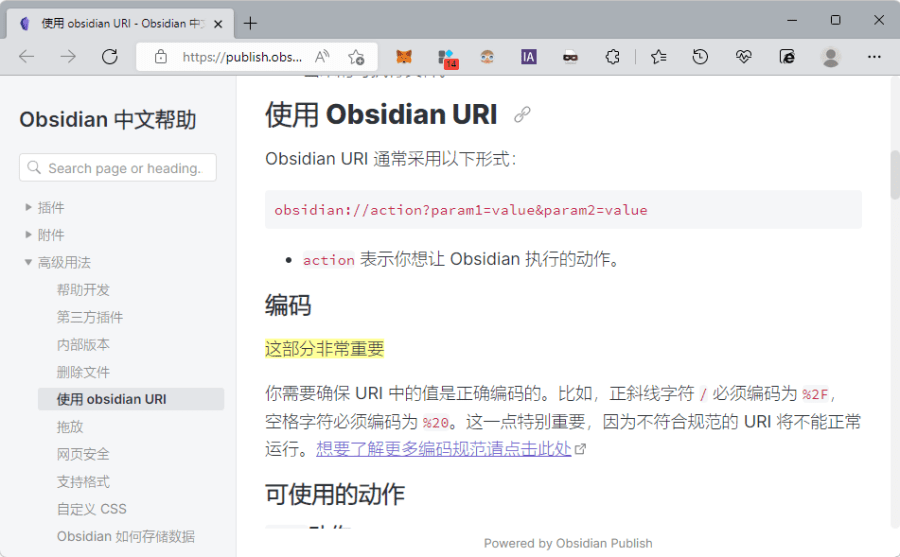900x557 pixels.
Task: Open the 删除文件 page
Action: 83,372
